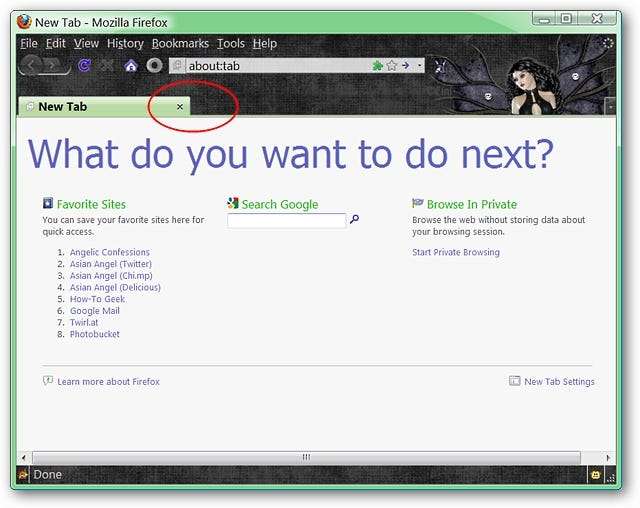Click the status bar icon beside Done

[23, 475]
